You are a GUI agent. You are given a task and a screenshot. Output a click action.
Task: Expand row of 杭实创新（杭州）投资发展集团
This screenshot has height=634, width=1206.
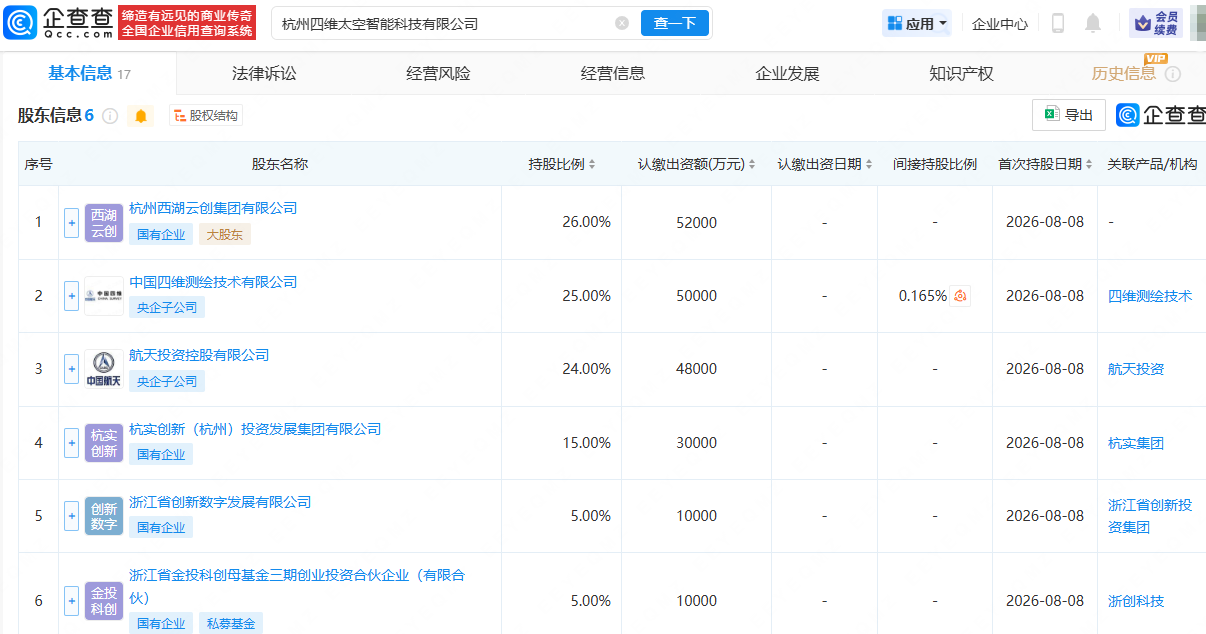(71, 443)
